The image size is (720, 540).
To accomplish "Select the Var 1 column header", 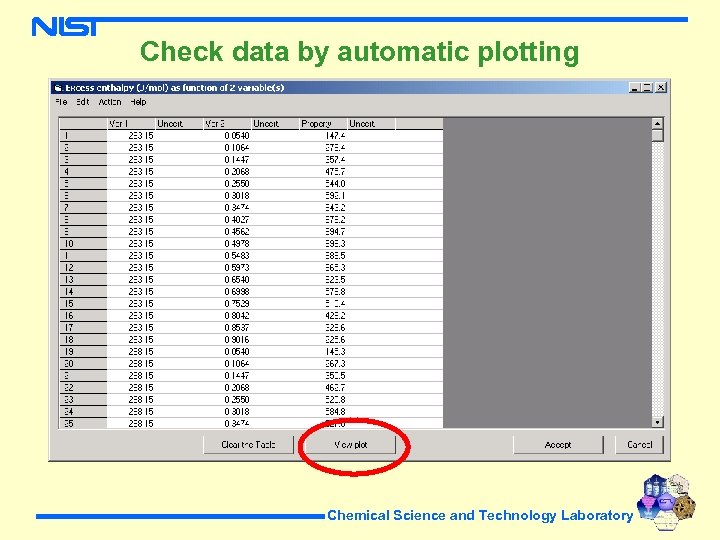I will tap(131, 124).
